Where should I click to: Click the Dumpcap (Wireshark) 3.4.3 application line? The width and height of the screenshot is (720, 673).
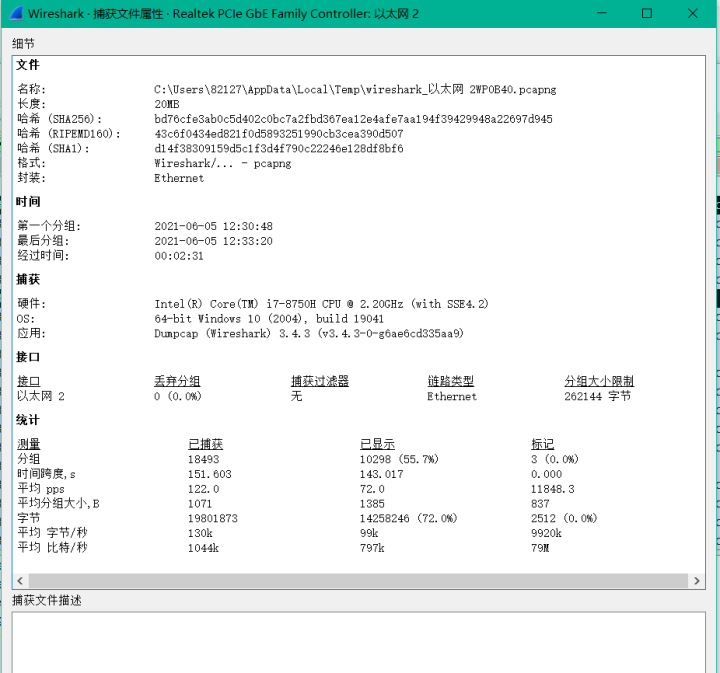click(309, 333)
